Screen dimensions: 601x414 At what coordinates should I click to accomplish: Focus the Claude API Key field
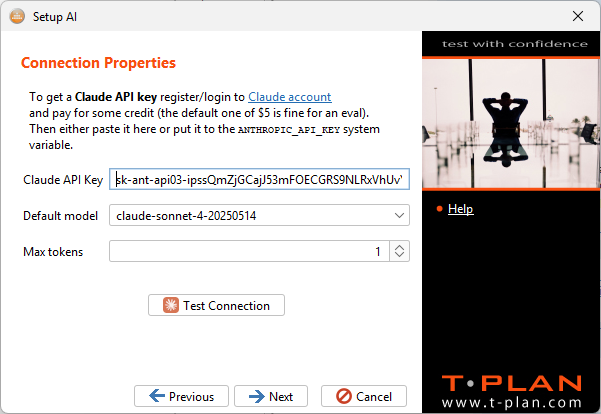point(259,179)
